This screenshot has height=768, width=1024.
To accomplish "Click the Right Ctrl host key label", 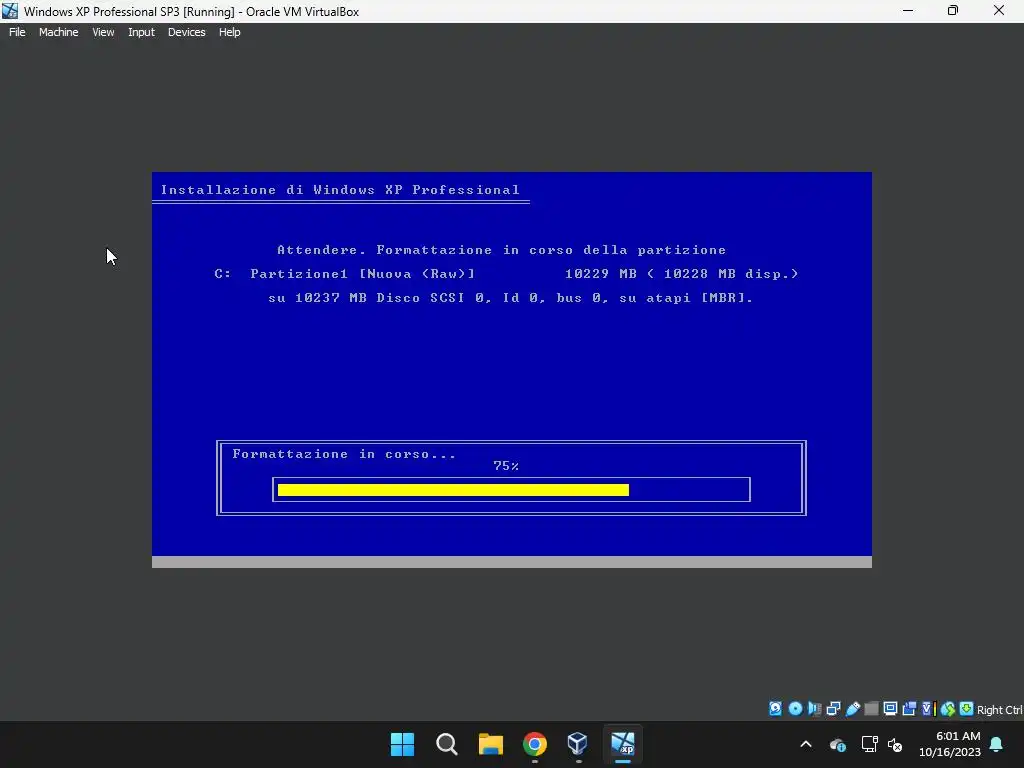I will pyautogui.click(x=999, y=710).
